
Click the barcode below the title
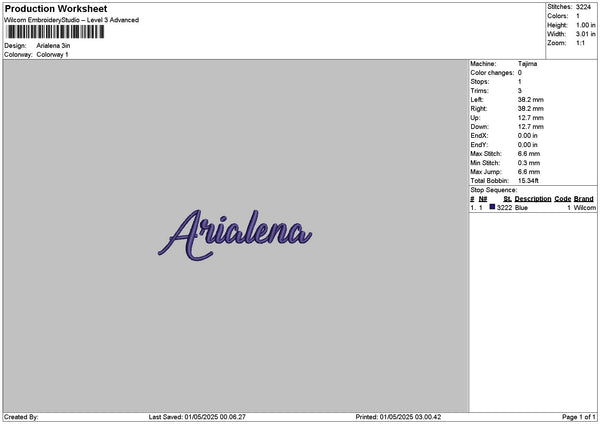pos(55,32)
